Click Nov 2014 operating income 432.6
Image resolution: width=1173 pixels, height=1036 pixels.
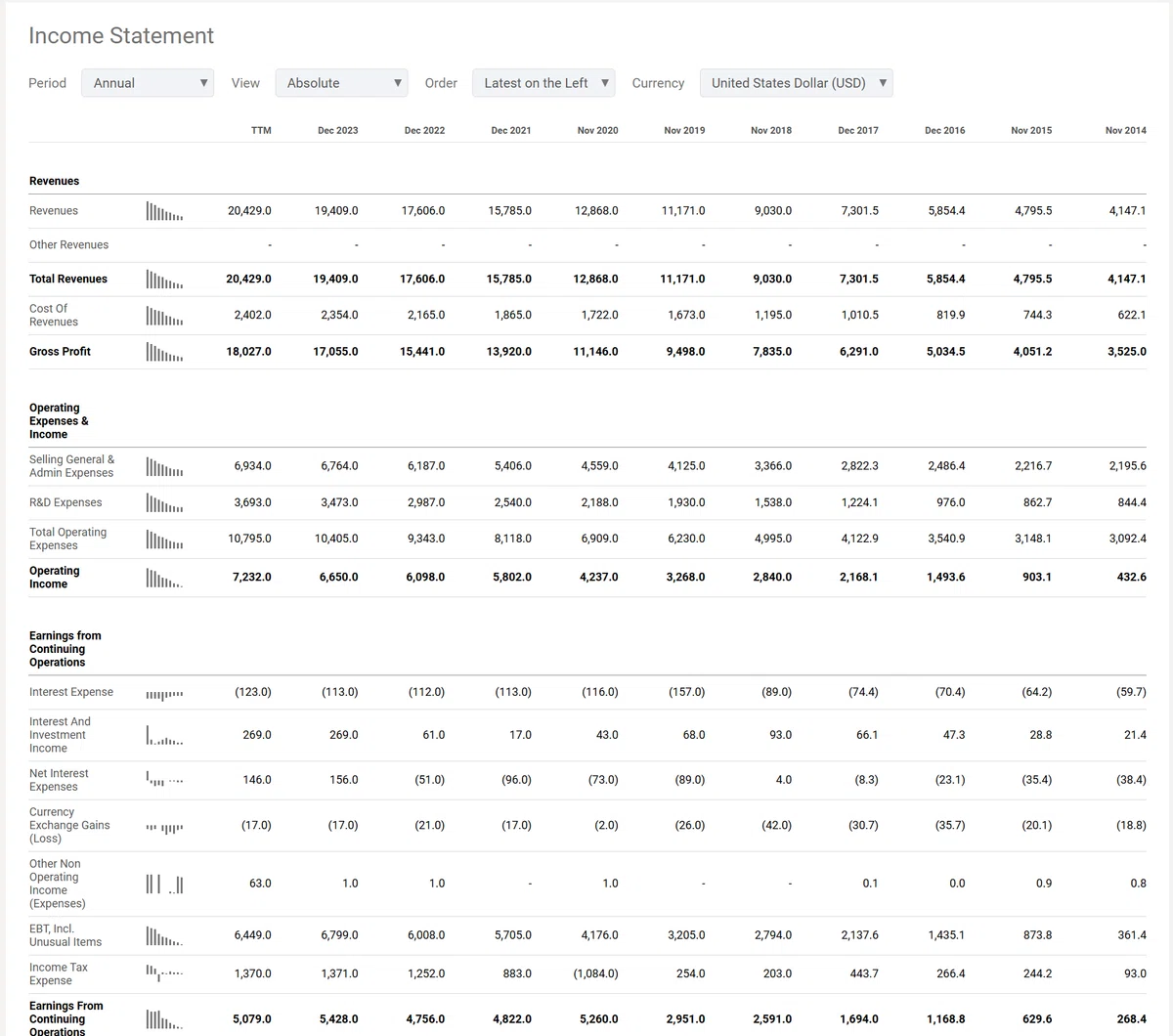[1132, 578]
